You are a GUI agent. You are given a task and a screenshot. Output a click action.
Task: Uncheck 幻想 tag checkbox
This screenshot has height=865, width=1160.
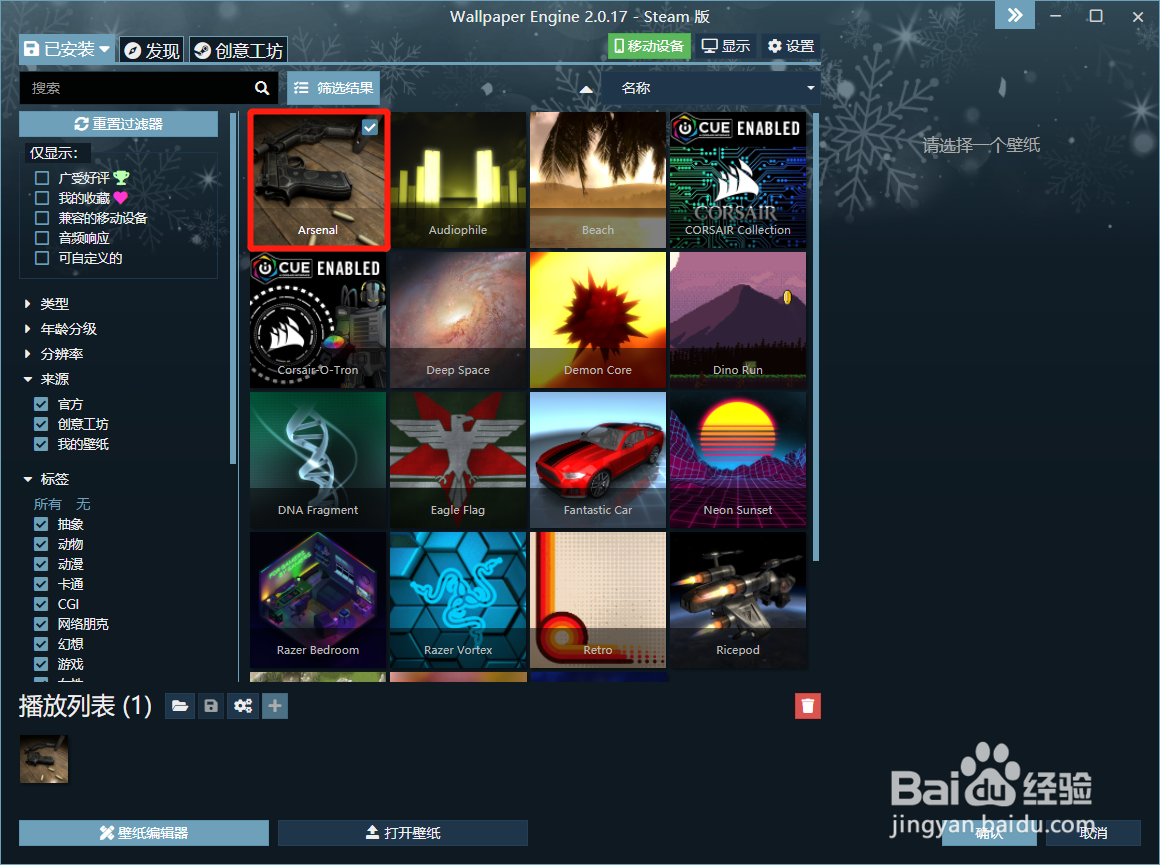point(41,644)
